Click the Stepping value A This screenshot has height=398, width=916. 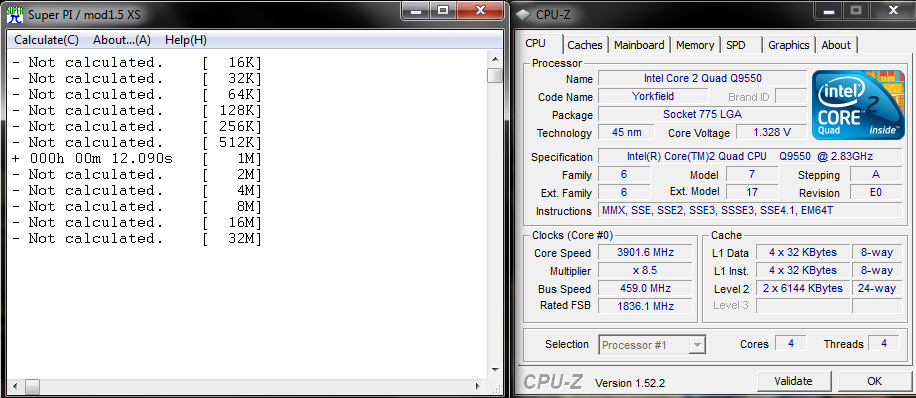coord(876,174)
